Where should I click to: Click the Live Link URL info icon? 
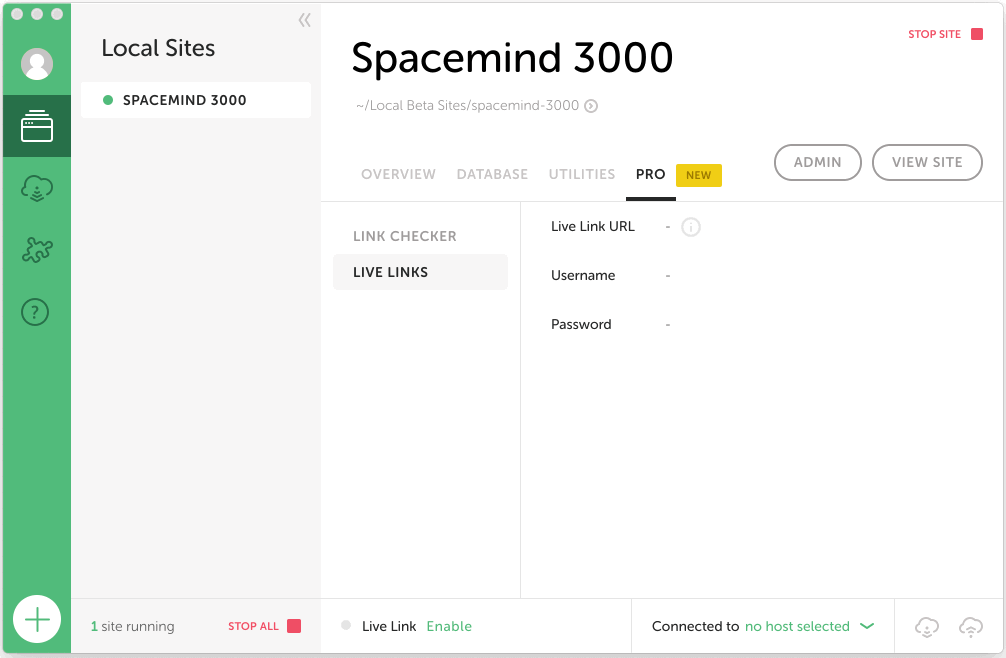coord(691,227)
